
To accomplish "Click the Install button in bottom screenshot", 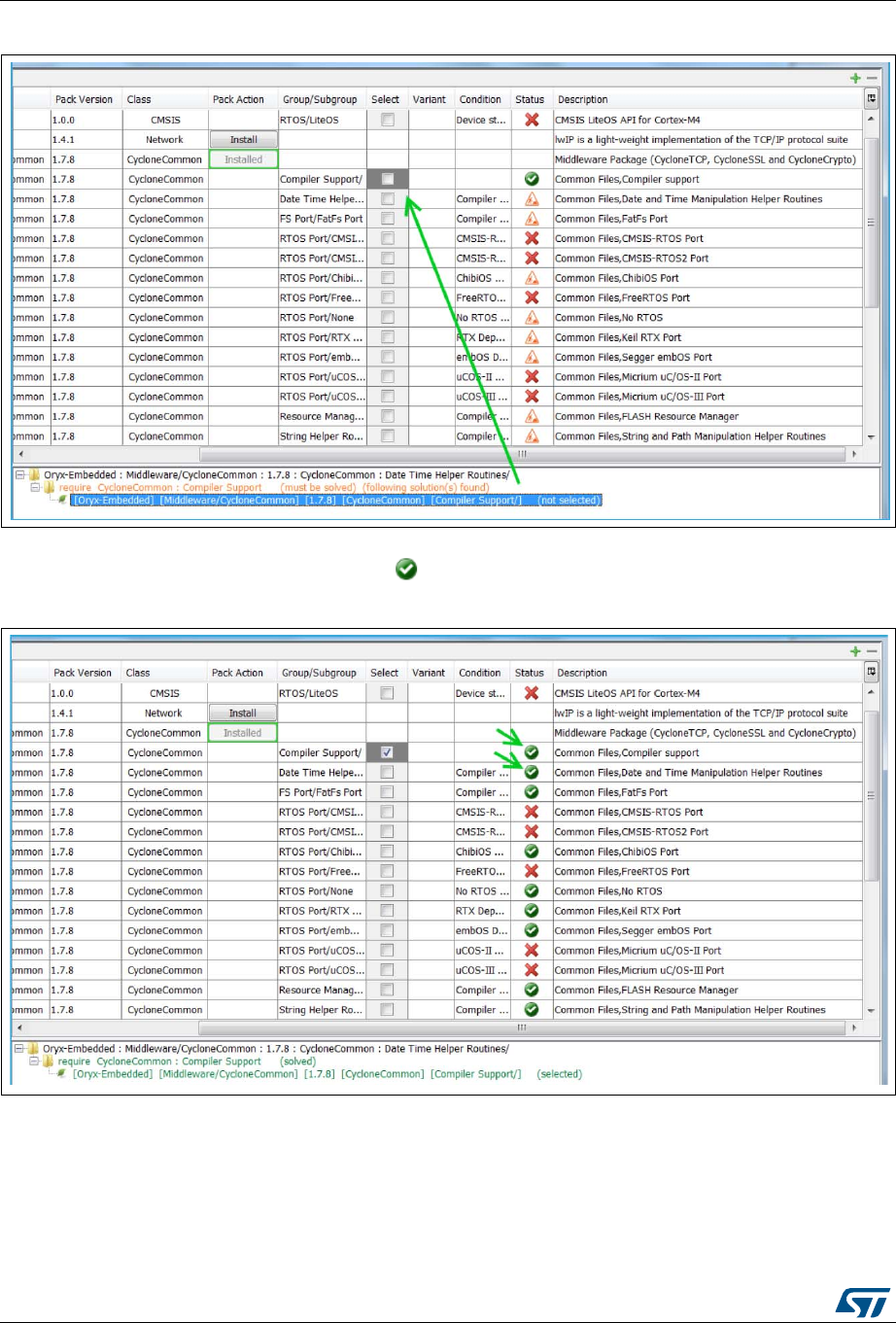I will click(x=243, y=713).
